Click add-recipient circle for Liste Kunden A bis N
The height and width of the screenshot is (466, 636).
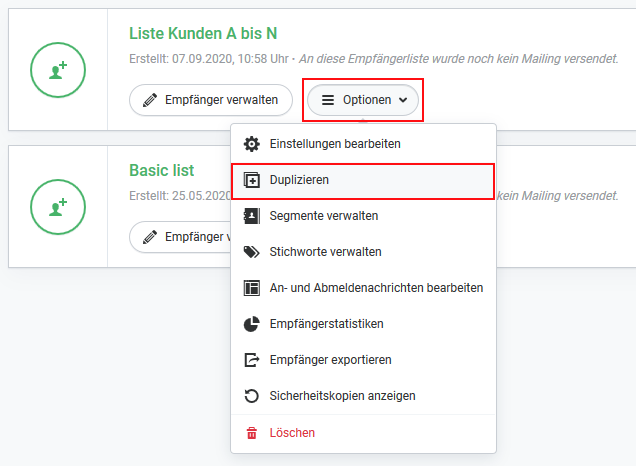[x=58, y=70]
